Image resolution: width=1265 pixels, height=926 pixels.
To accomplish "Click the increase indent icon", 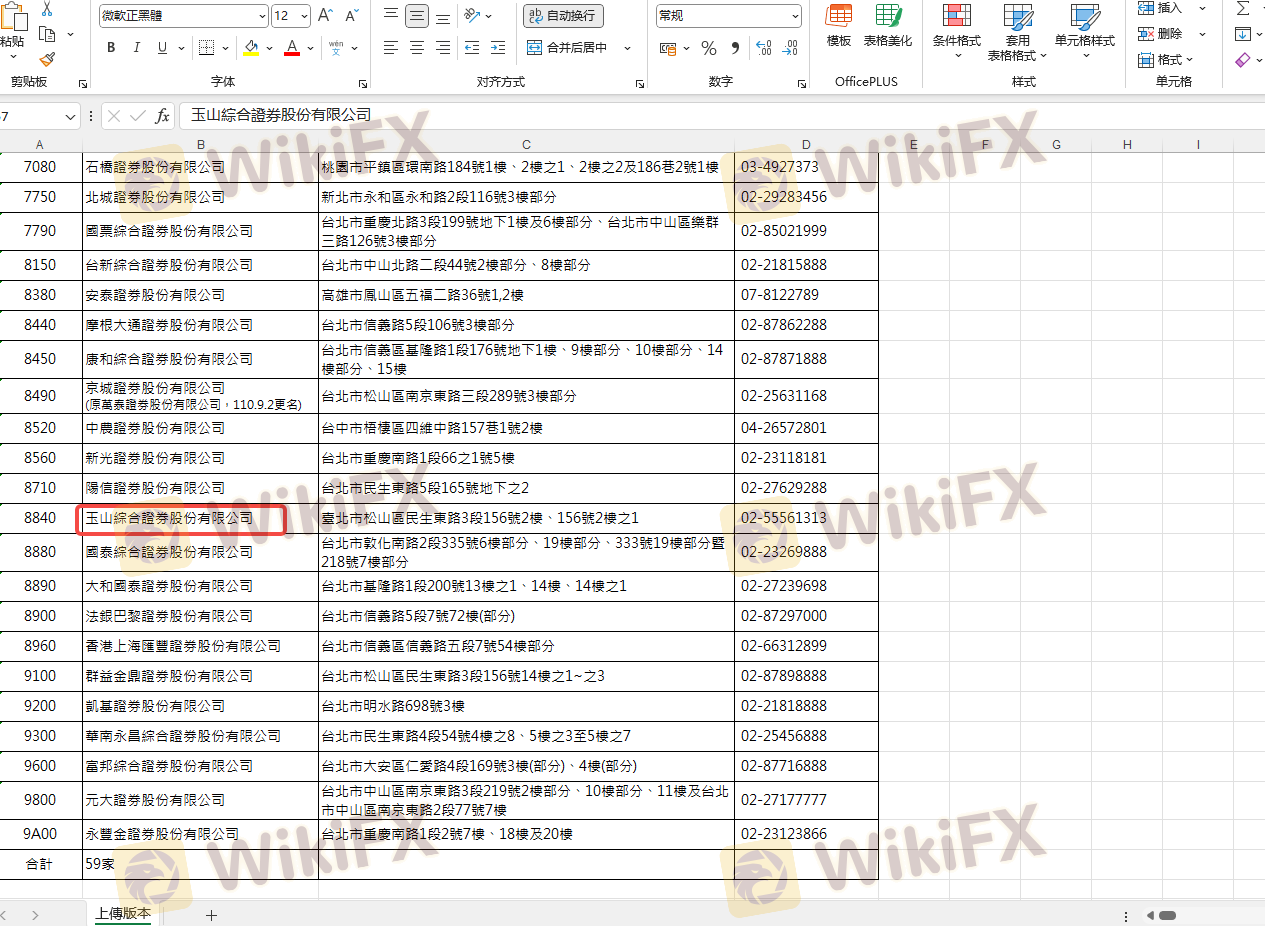I will tap(494, 48).
